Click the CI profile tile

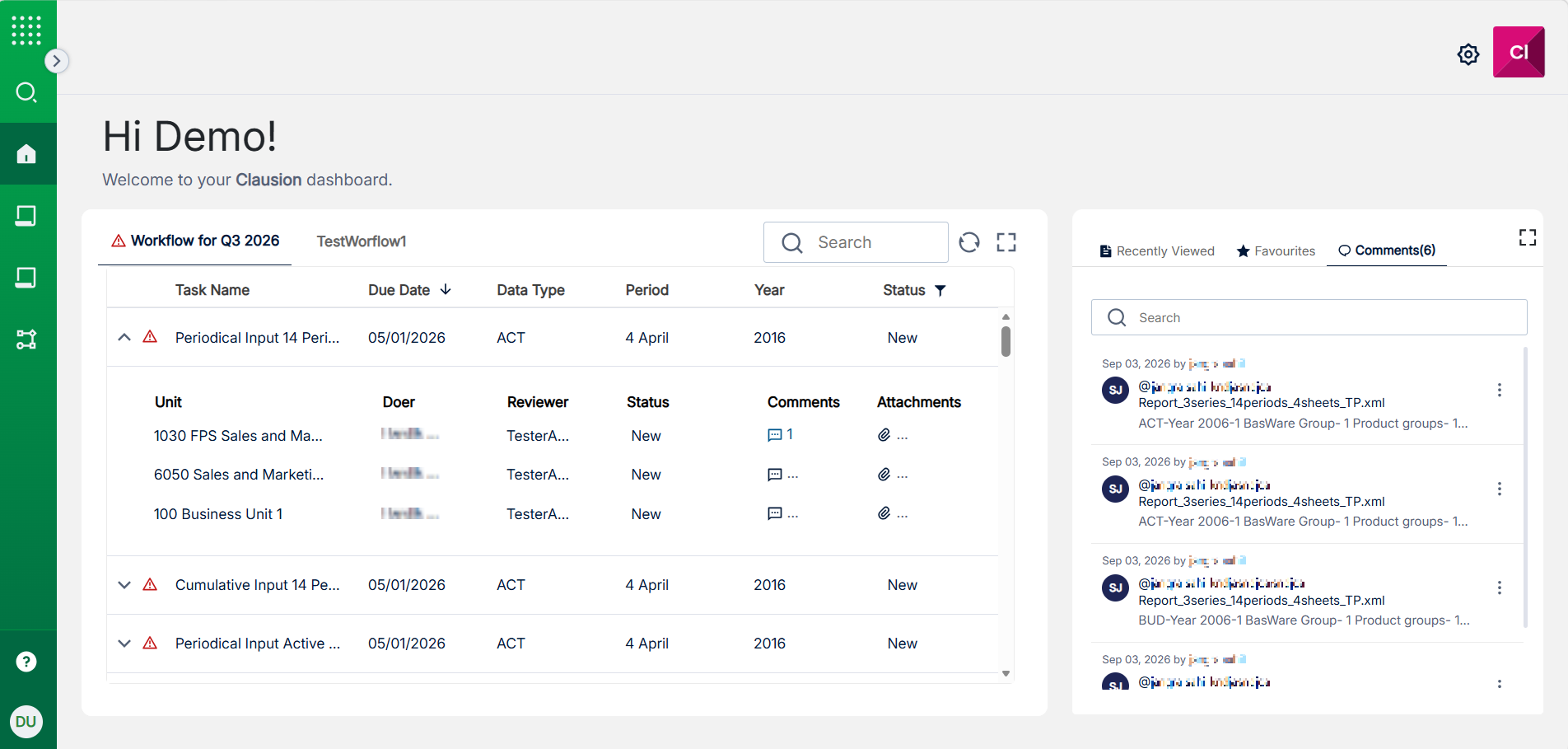[1519, 52]
